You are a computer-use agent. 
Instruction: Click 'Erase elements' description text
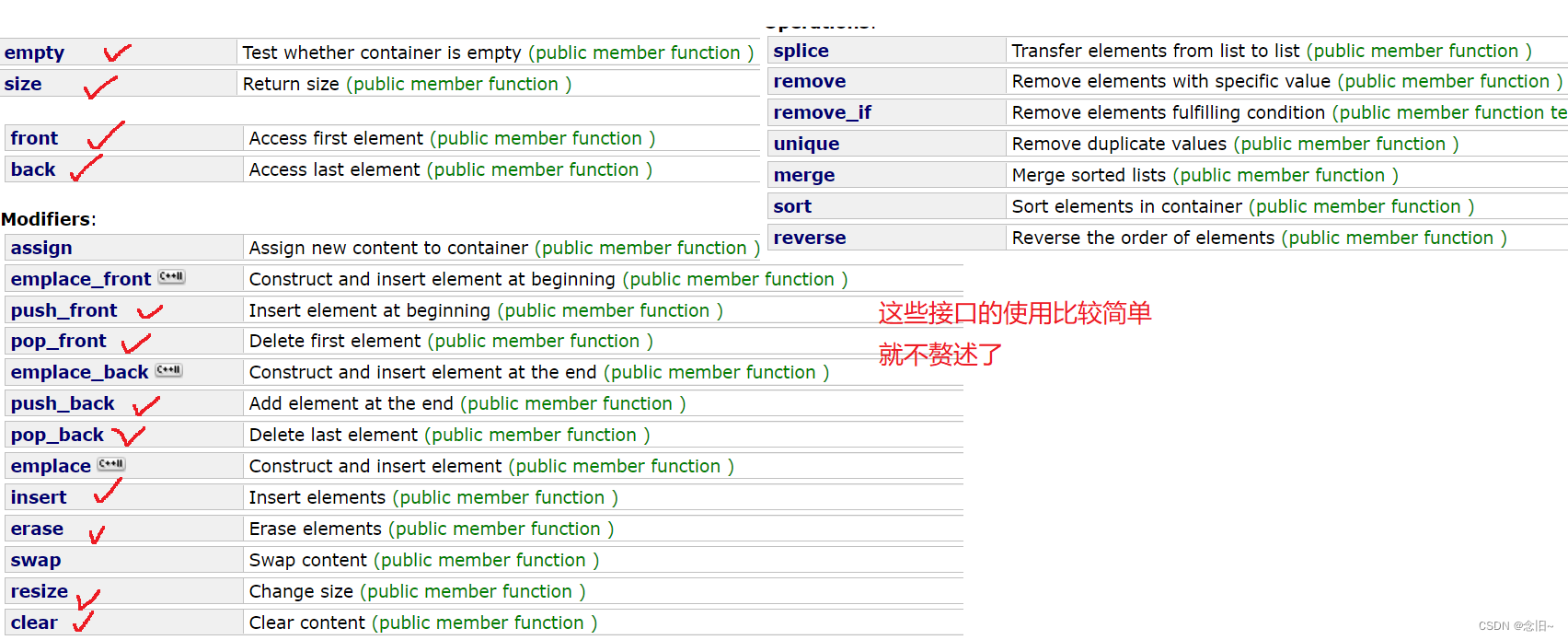tap(316, 529)
